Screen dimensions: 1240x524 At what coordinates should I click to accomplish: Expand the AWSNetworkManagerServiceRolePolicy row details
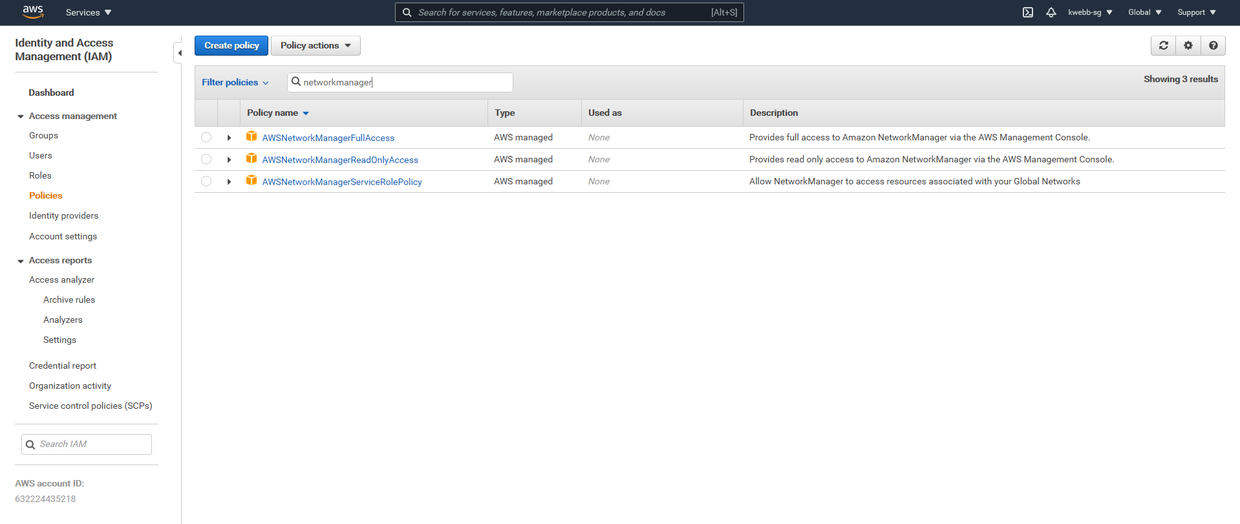229,181
